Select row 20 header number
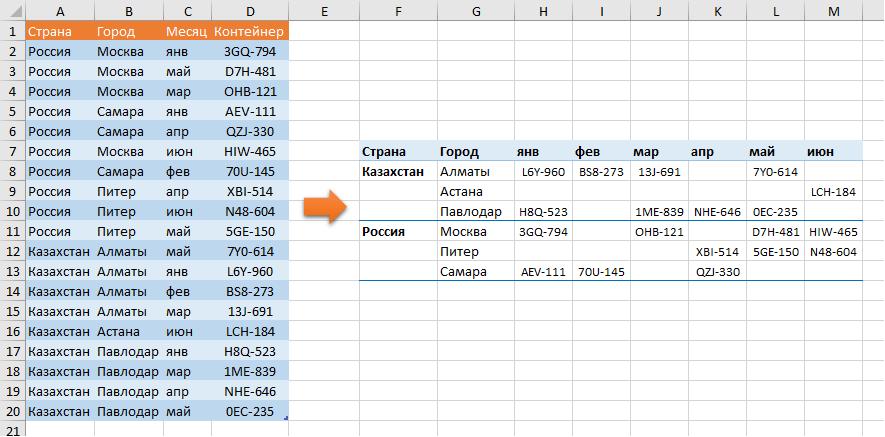The image size is (885, 437). (x=12, y=411)
